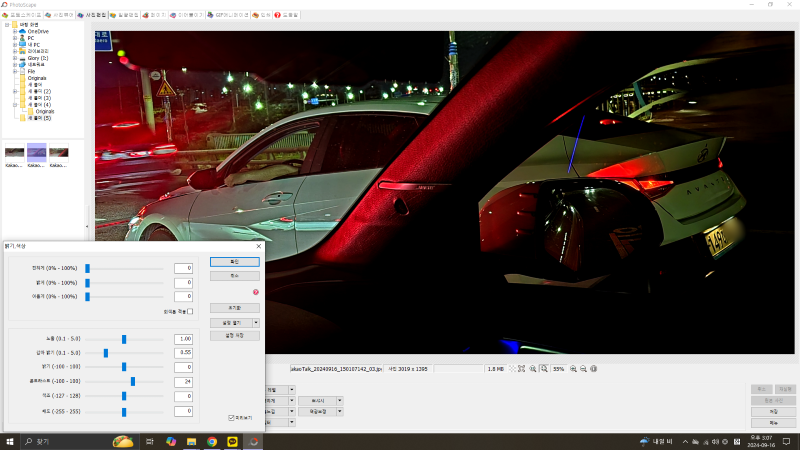This screenshot has width=800, height=450.
Task: Select the middle highlighted photo thumbnail
Action: click(x=37, y=150)
